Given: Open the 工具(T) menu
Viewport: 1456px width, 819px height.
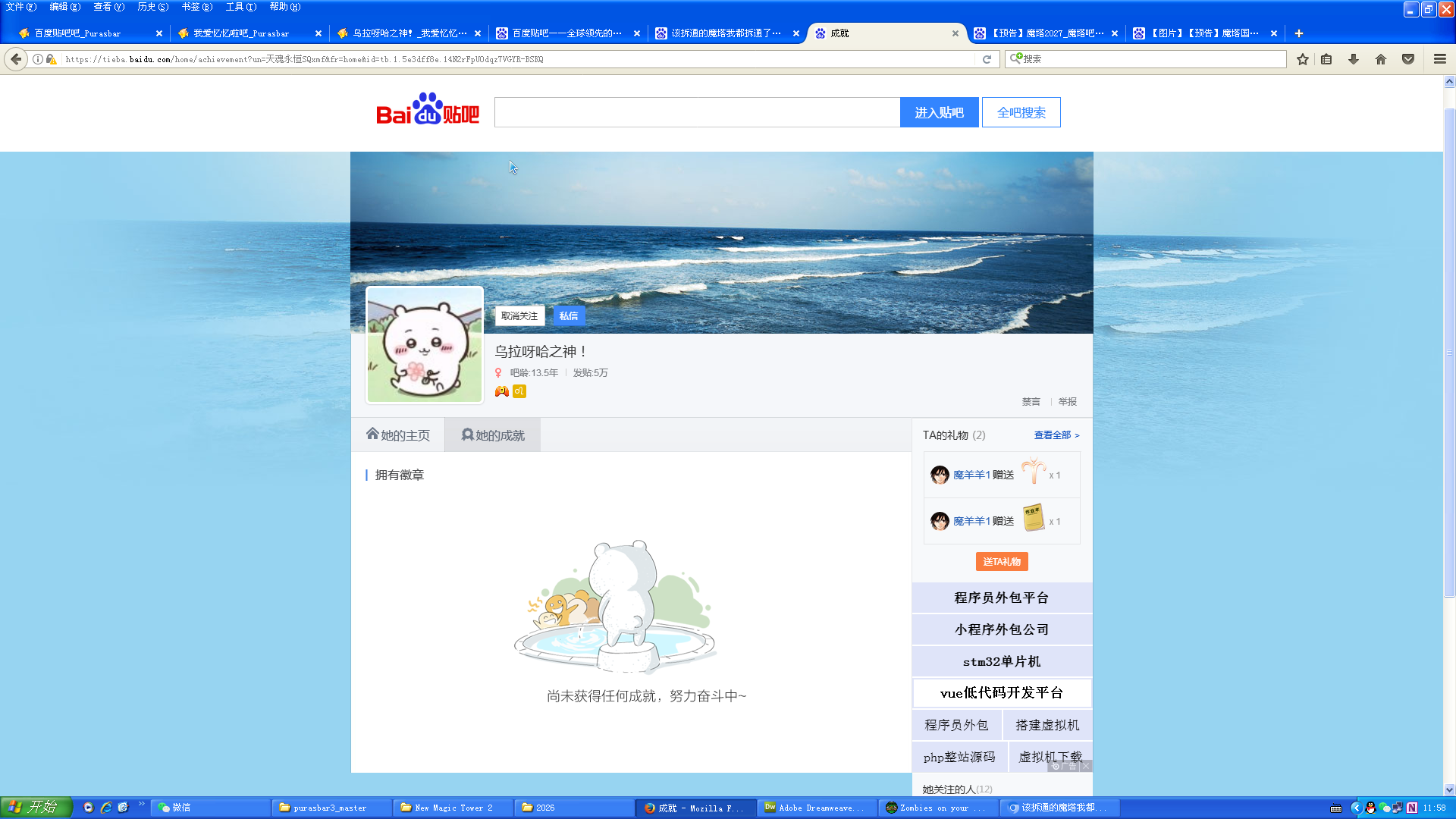Looking at the screenshot, I should pyautogui.click(x=241, y=7).
